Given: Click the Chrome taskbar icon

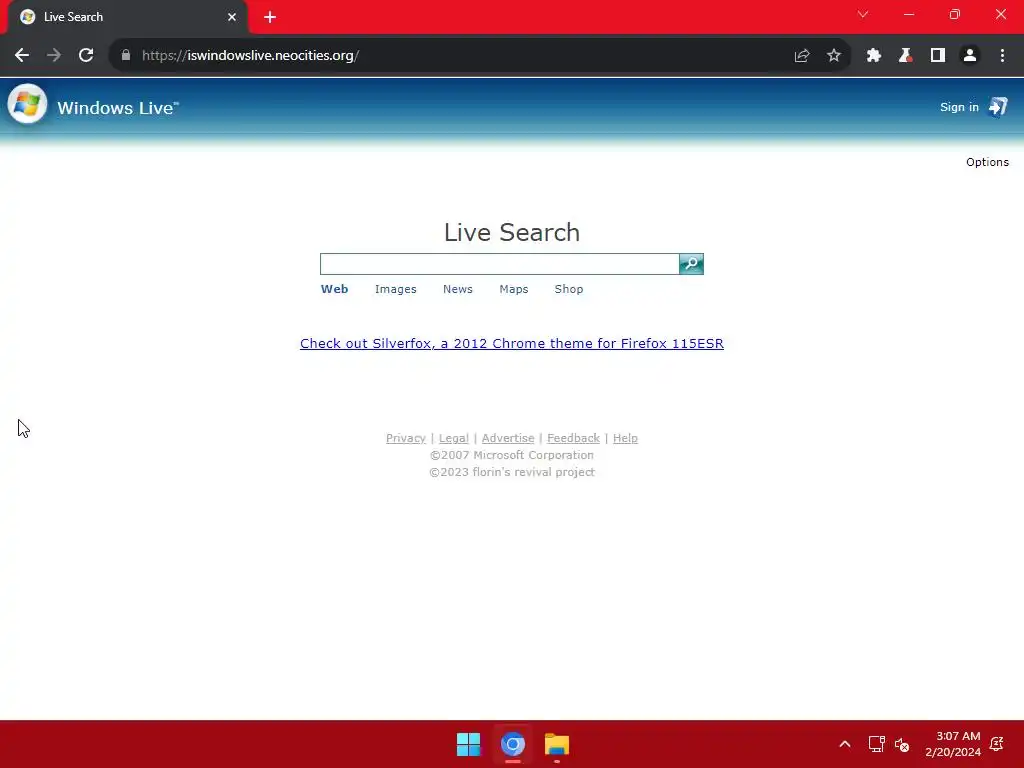Looking at the screenshot, I should click(x=513, y=744).
